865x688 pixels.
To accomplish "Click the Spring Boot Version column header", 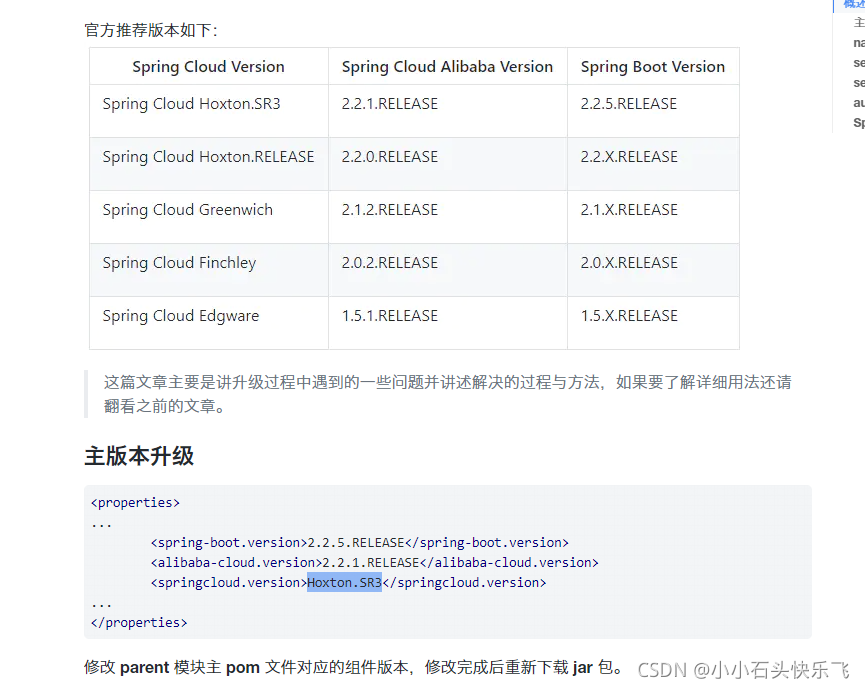I will tap(652, 66).
